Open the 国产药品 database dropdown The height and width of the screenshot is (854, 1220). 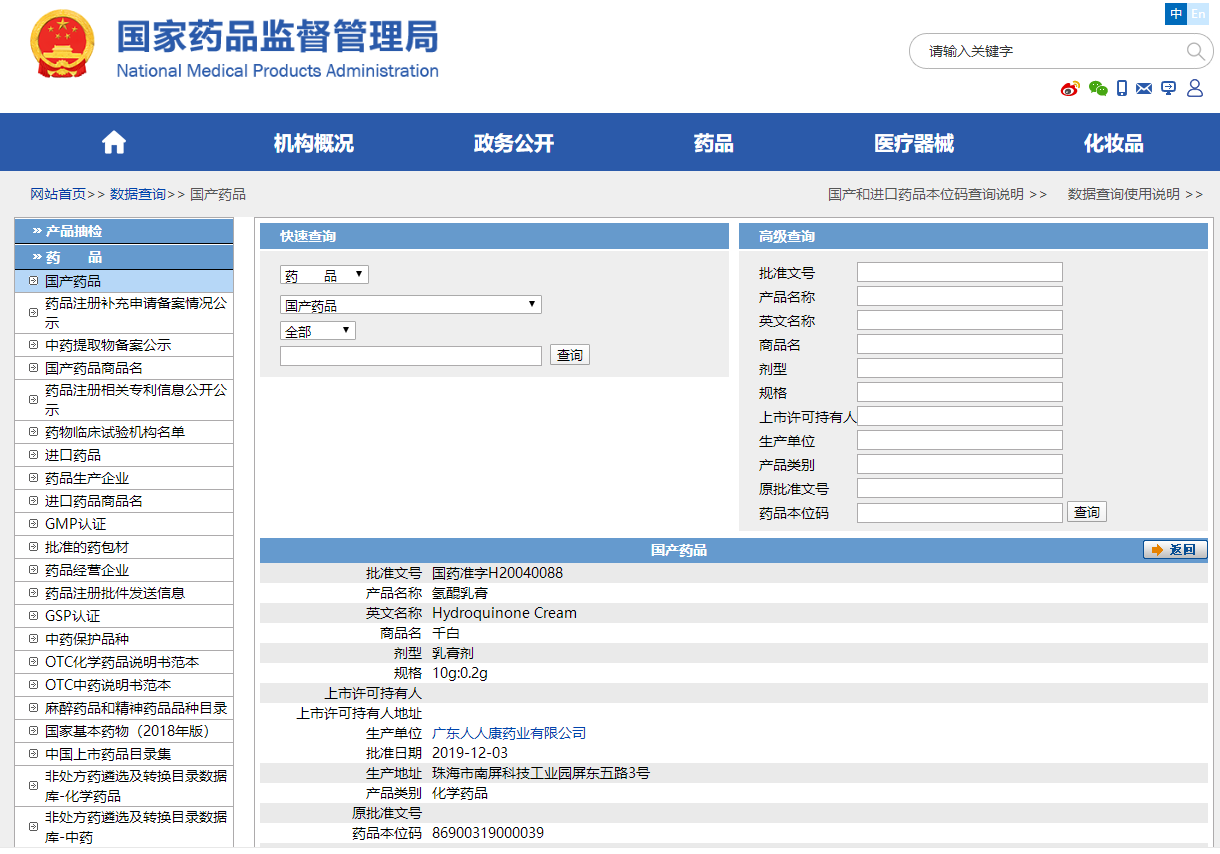point(410,305)
